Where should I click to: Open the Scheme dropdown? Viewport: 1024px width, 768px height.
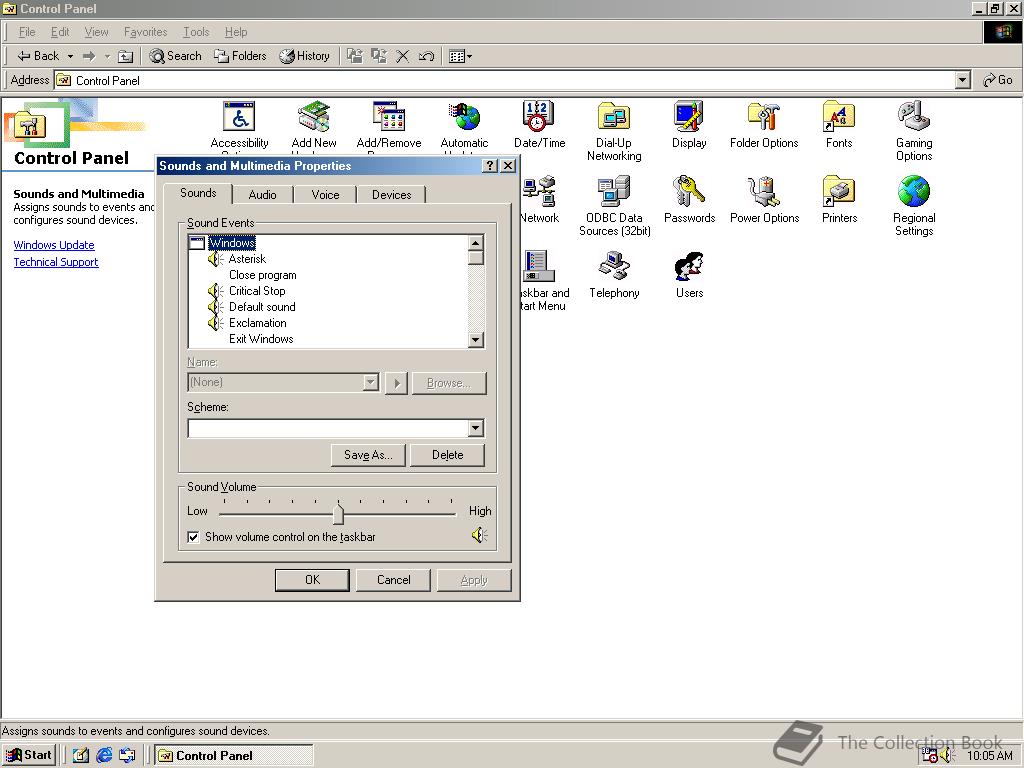pyautogui.click(x=476, y=428)
